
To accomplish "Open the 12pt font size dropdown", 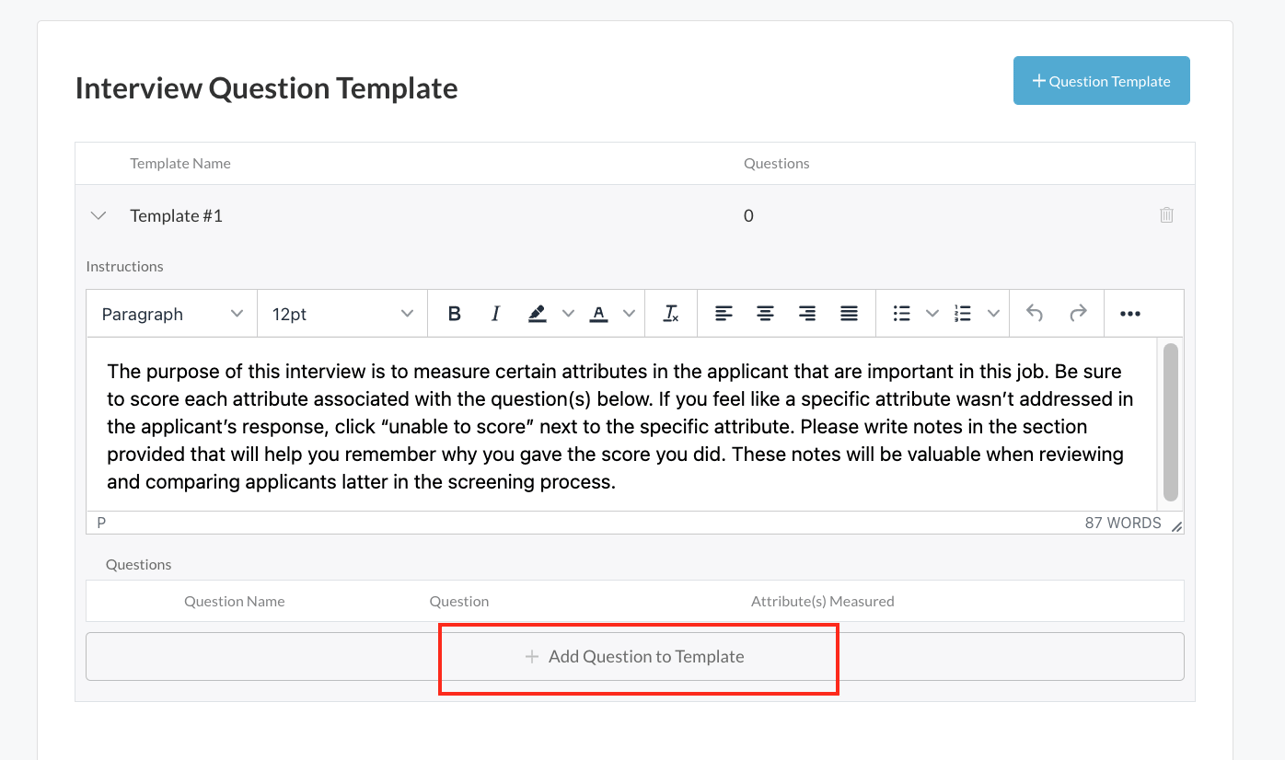I will coord(342,313).
